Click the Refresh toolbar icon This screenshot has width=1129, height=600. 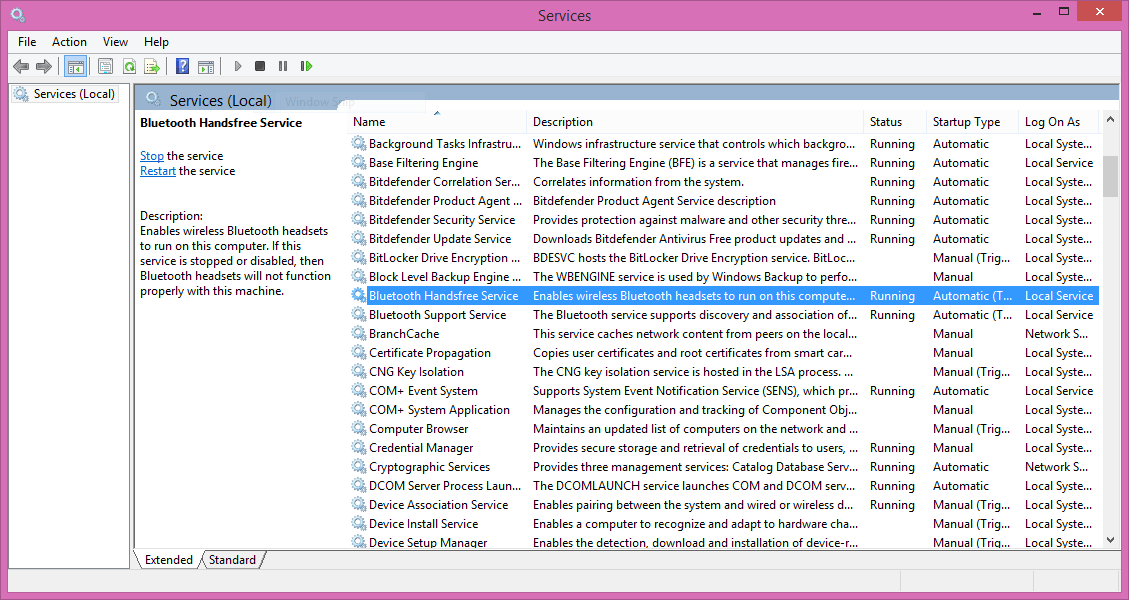pyautogui.click(x=129, y=66)
